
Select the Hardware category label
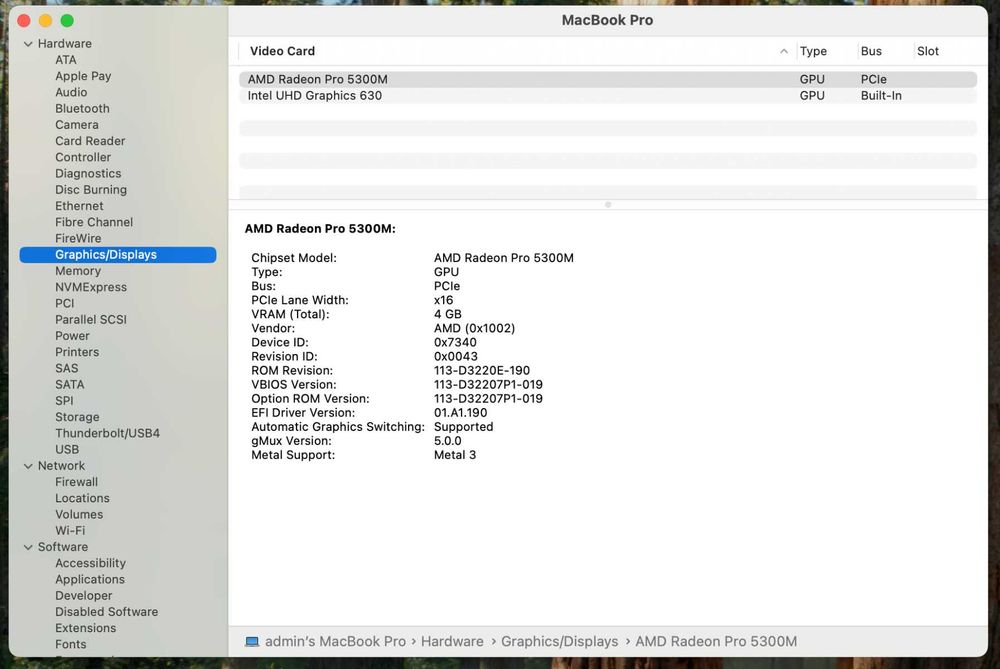pos(64,44)
